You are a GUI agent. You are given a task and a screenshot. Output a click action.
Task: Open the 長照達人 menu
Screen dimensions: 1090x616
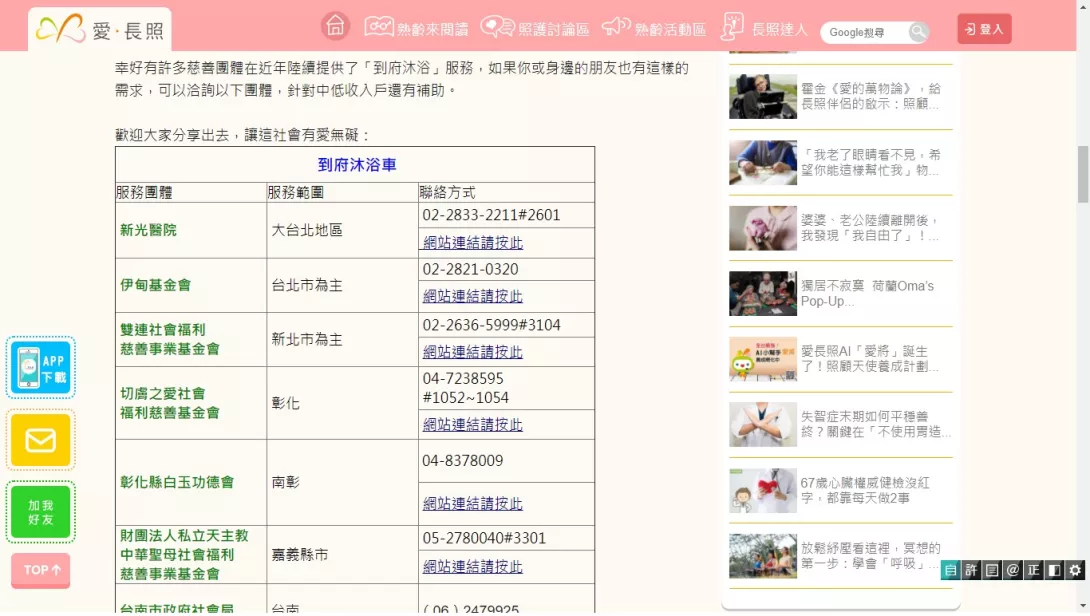coord(764,28)
